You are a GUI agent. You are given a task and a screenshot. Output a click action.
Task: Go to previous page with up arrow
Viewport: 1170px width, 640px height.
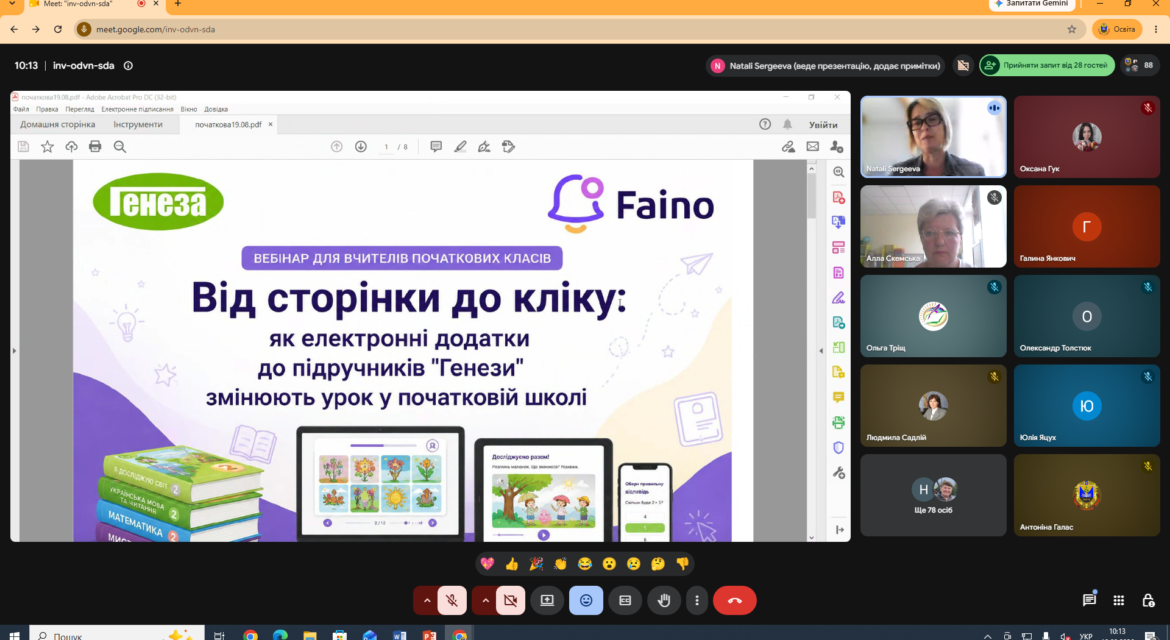(x=337, y=147)
